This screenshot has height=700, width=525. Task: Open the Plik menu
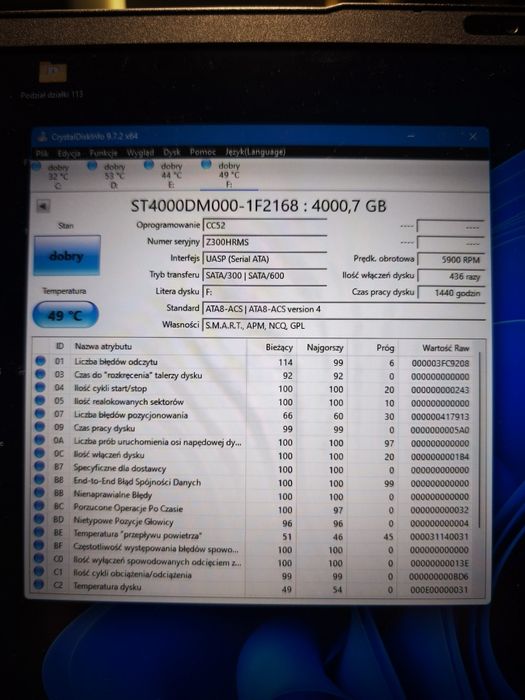pyautogui.click(x=42, y=153)
